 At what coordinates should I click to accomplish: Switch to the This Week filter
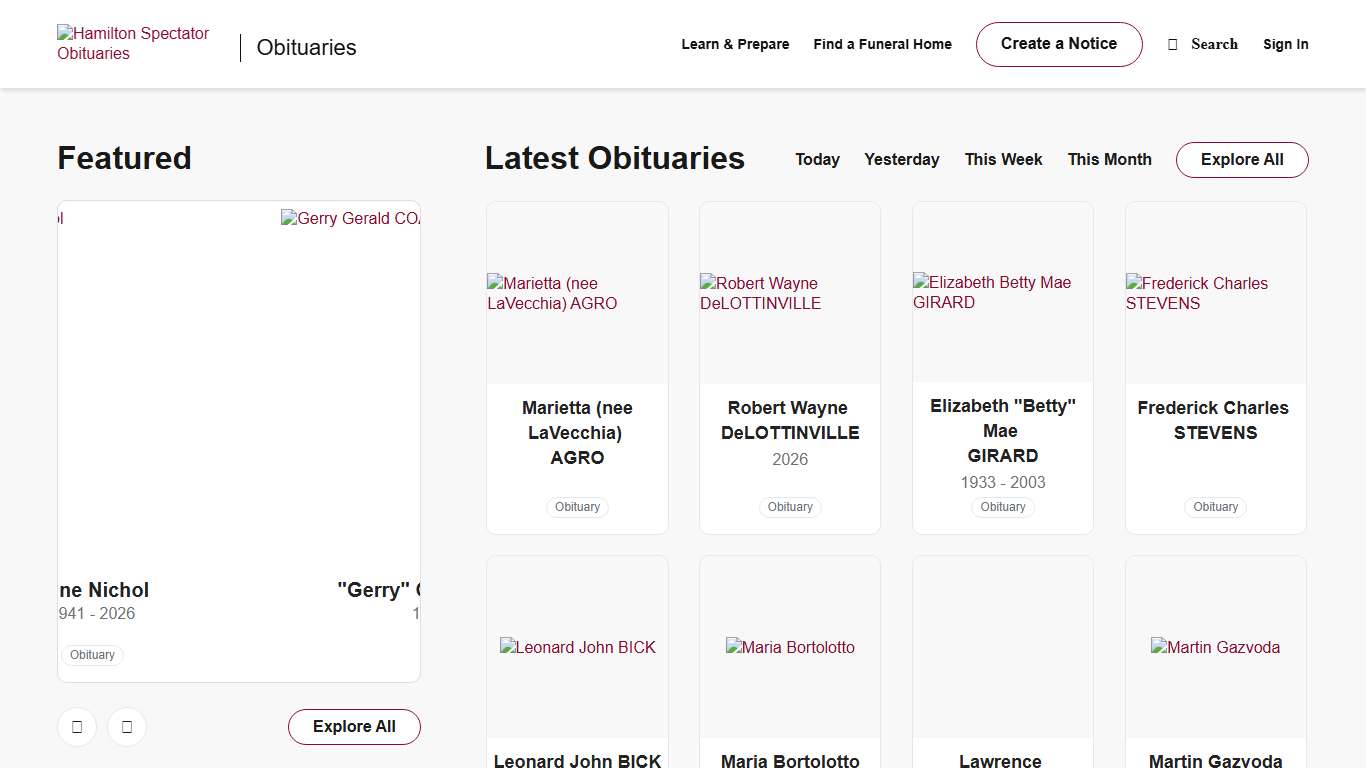pyautogui.click(x=1003, y=160)
